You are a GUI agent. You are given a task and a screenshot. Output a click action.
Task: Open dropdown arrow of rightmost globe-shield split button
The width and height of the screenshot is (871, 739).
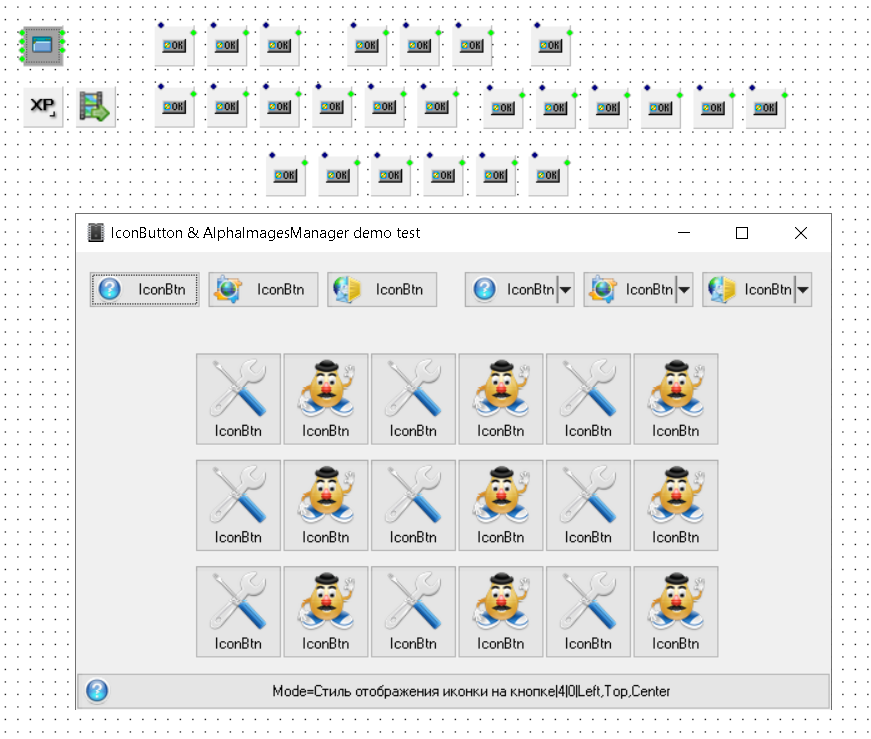[802, 290]
